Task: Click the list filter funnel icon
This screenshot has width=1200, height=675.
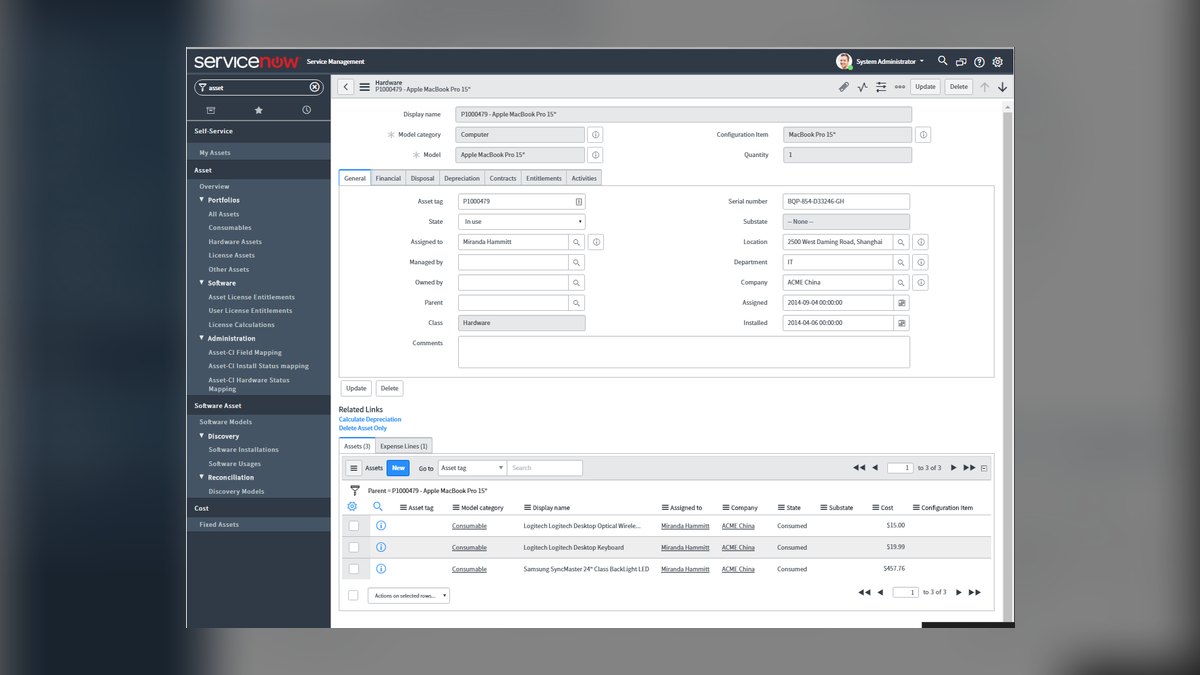Action: [354, 490]
